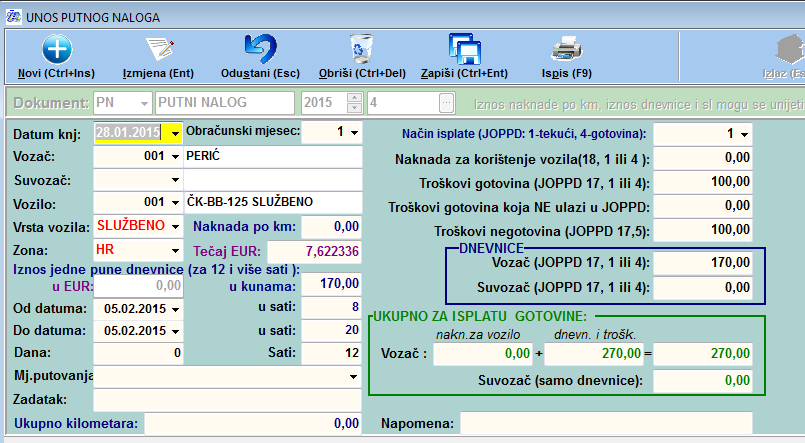This screenshot has height=443, width=805.
Task: Increase the document year 2015 spinner
Action: click(354, 98)
